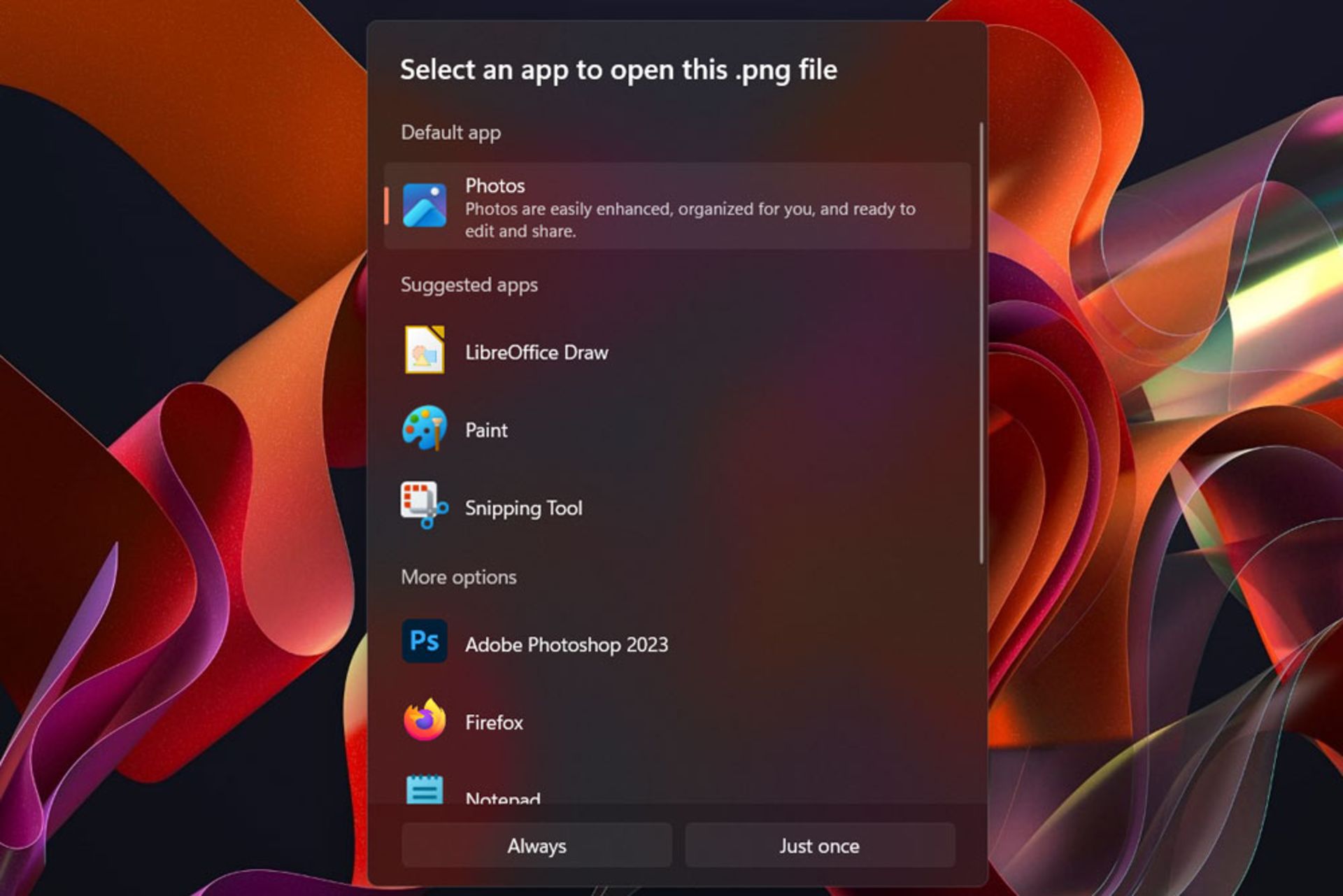The image size is (1343, 896).
Task: Click the Notepad icon
Action: click(425, 790)
